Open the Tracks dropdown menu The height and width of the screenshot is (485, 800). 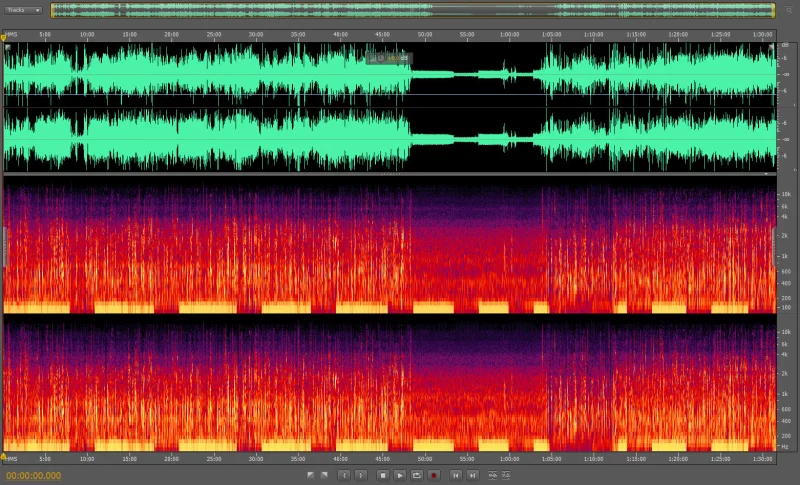tap(24, 10)
